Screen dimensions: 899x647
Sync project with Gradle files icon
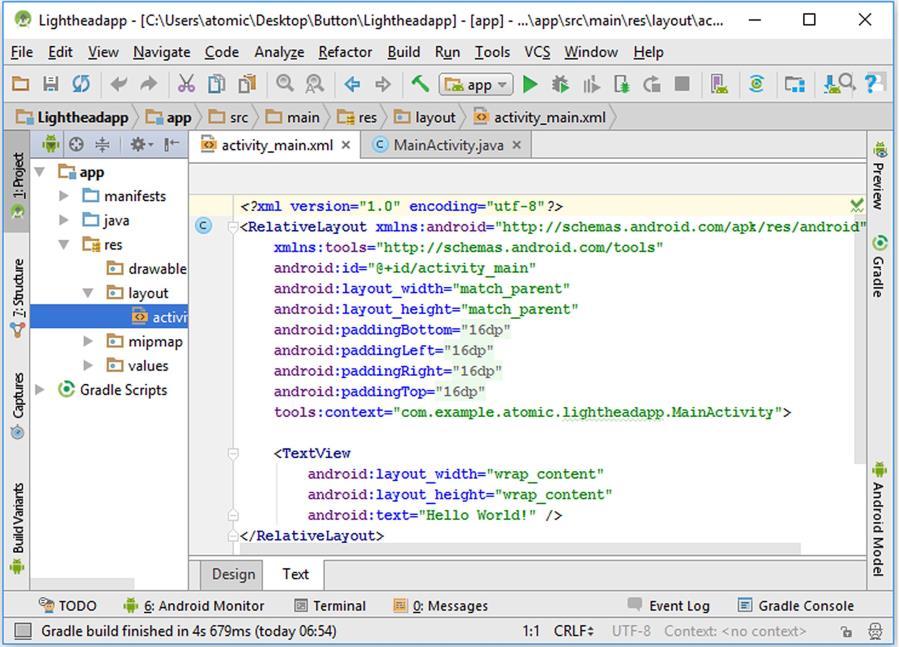(x=756, y=85)
